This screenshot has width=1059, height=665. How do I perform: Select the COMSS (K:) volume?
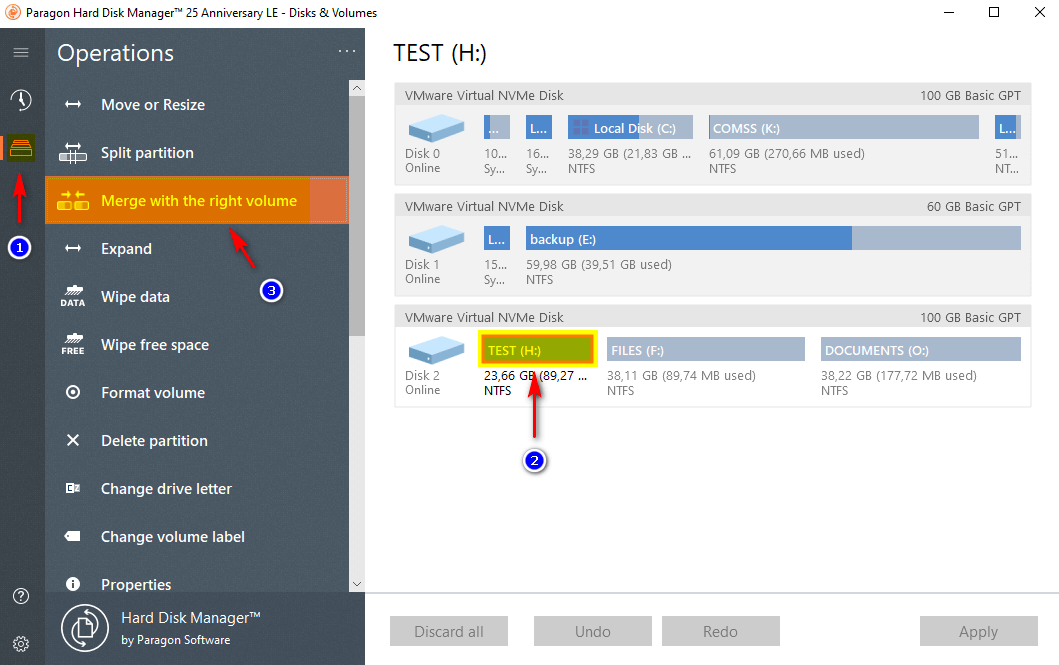844,128
